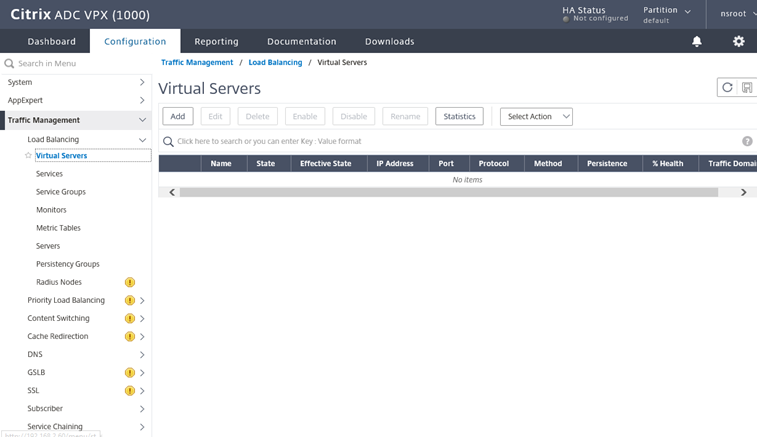Image resolution: width=757 pixels, height=437 pixels.
Task: Click the Disable button
Action: coord(353,116)
